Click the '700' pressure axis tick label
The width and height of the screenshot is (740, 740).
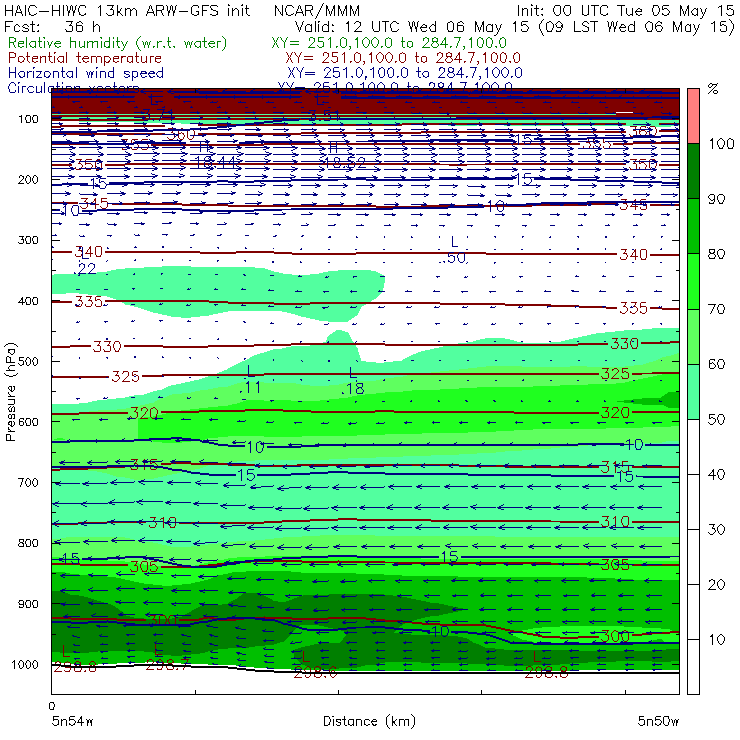pyautogui.click(x=28, y=483)
